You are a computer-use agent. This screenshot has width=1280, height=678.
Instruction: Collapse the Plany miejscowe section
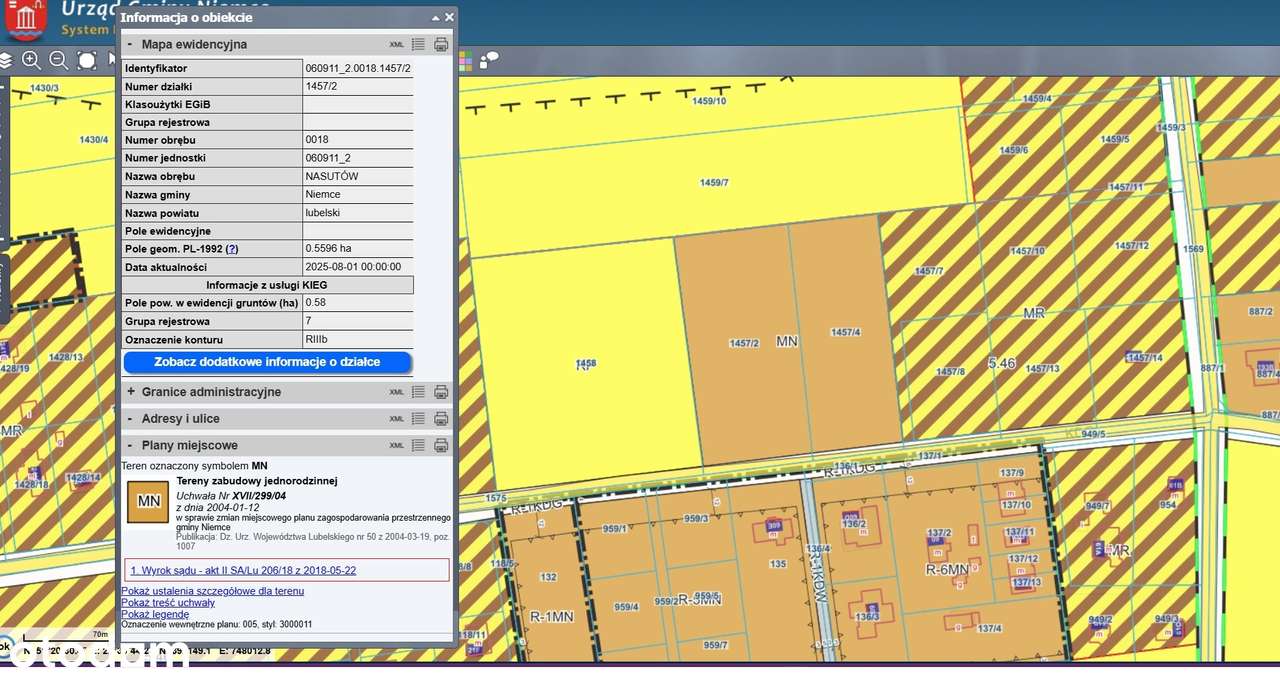(x=130, y=446)
